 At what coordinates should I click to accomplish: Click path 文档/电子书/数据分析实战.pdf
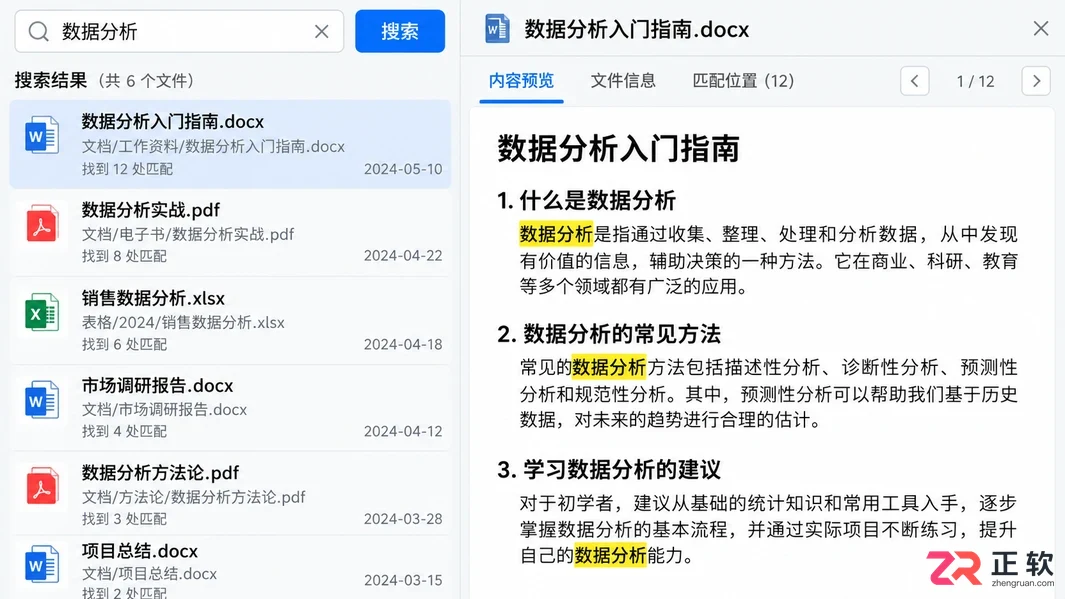click(x=188, y=234)
